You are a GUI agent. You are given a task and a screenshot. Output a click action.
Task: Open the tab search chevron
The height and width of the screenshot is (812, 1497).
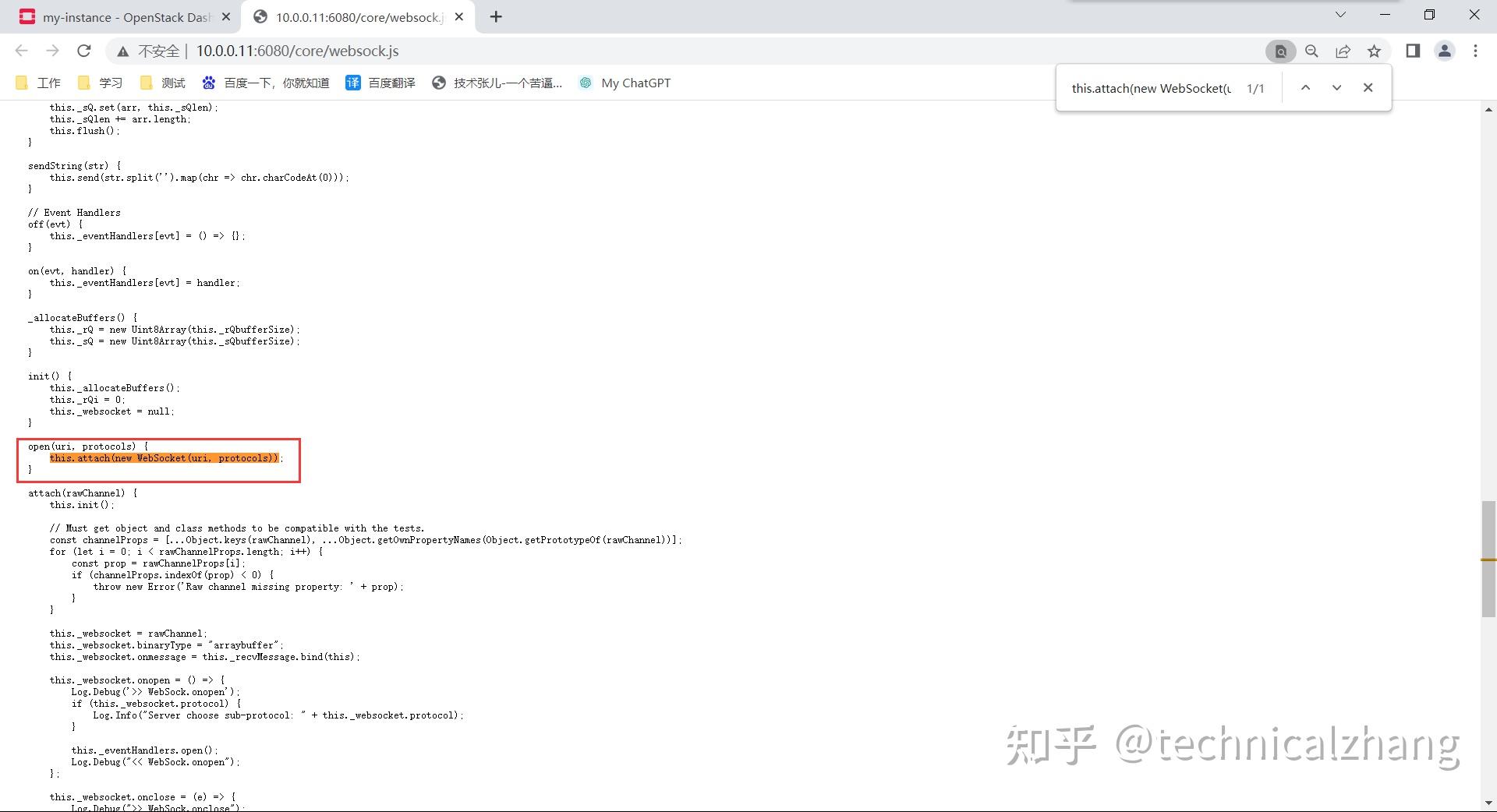pos(1340,15)
